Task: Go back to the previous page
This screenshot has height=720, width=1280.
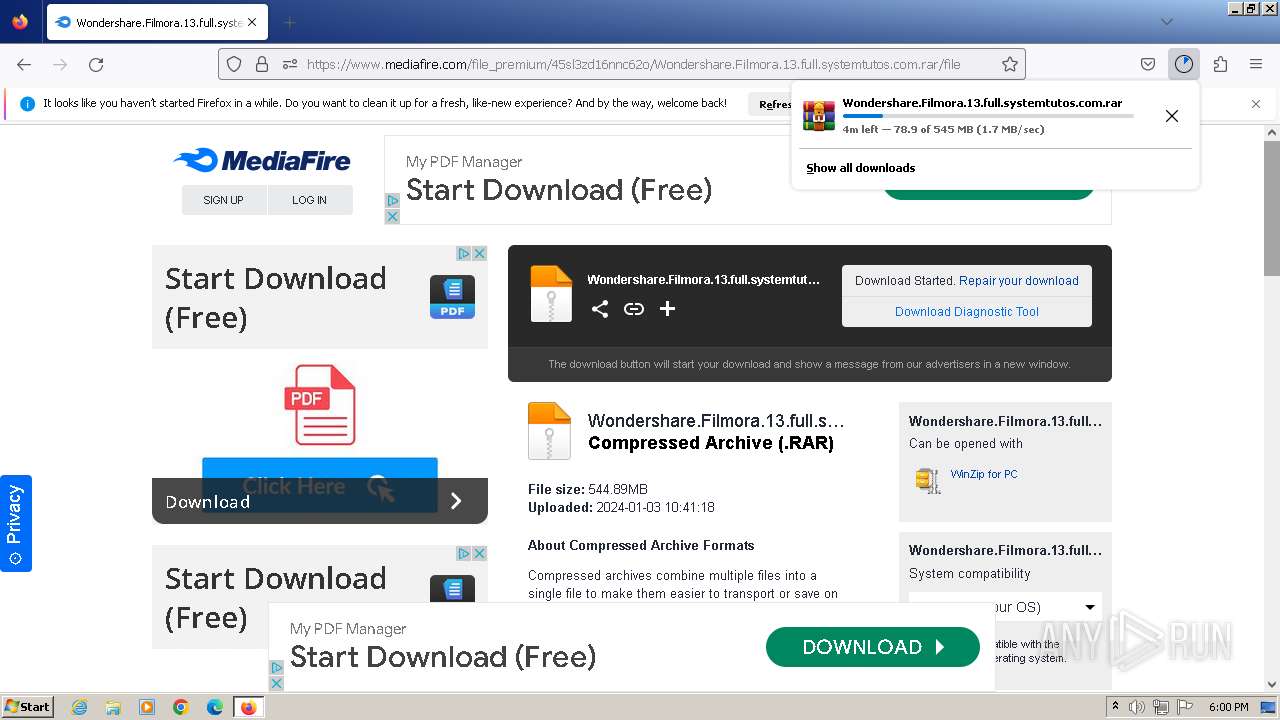Action: (24, 64)
